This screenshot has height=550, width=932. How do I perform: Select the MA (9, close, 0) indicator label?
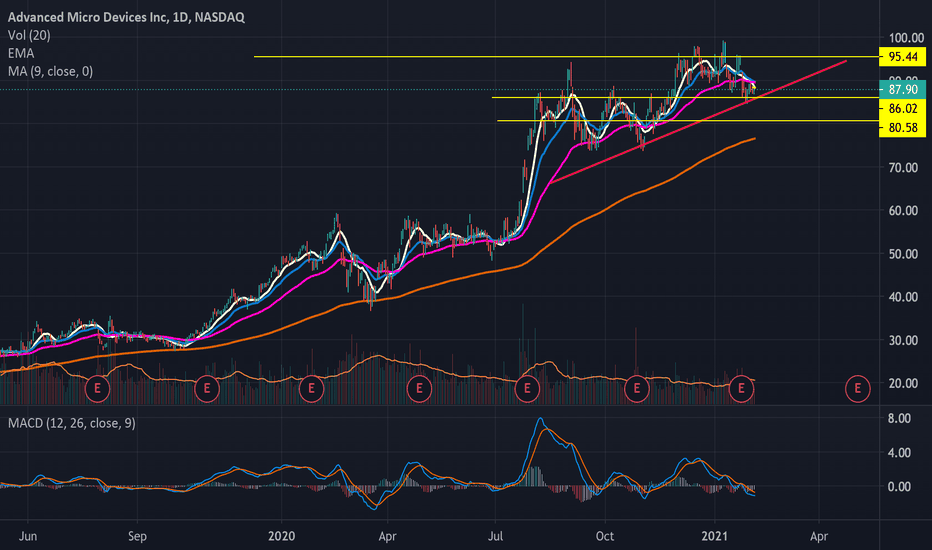pos(51,71)
